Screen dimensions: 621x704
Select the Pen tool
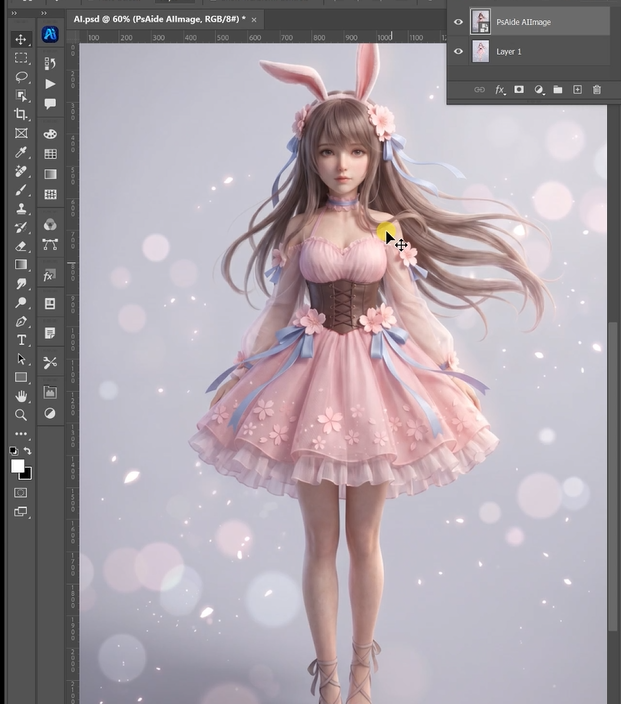[21, 321]
